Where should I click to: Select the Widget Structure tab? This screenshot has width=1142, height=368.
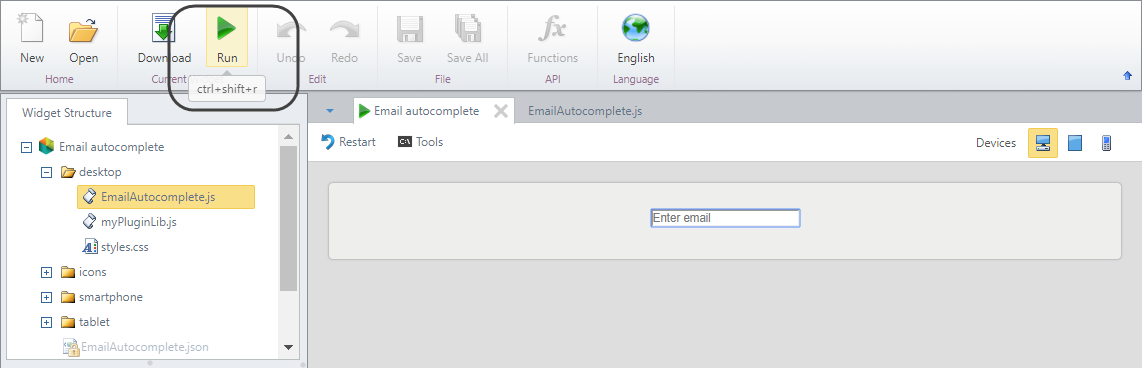67,113
